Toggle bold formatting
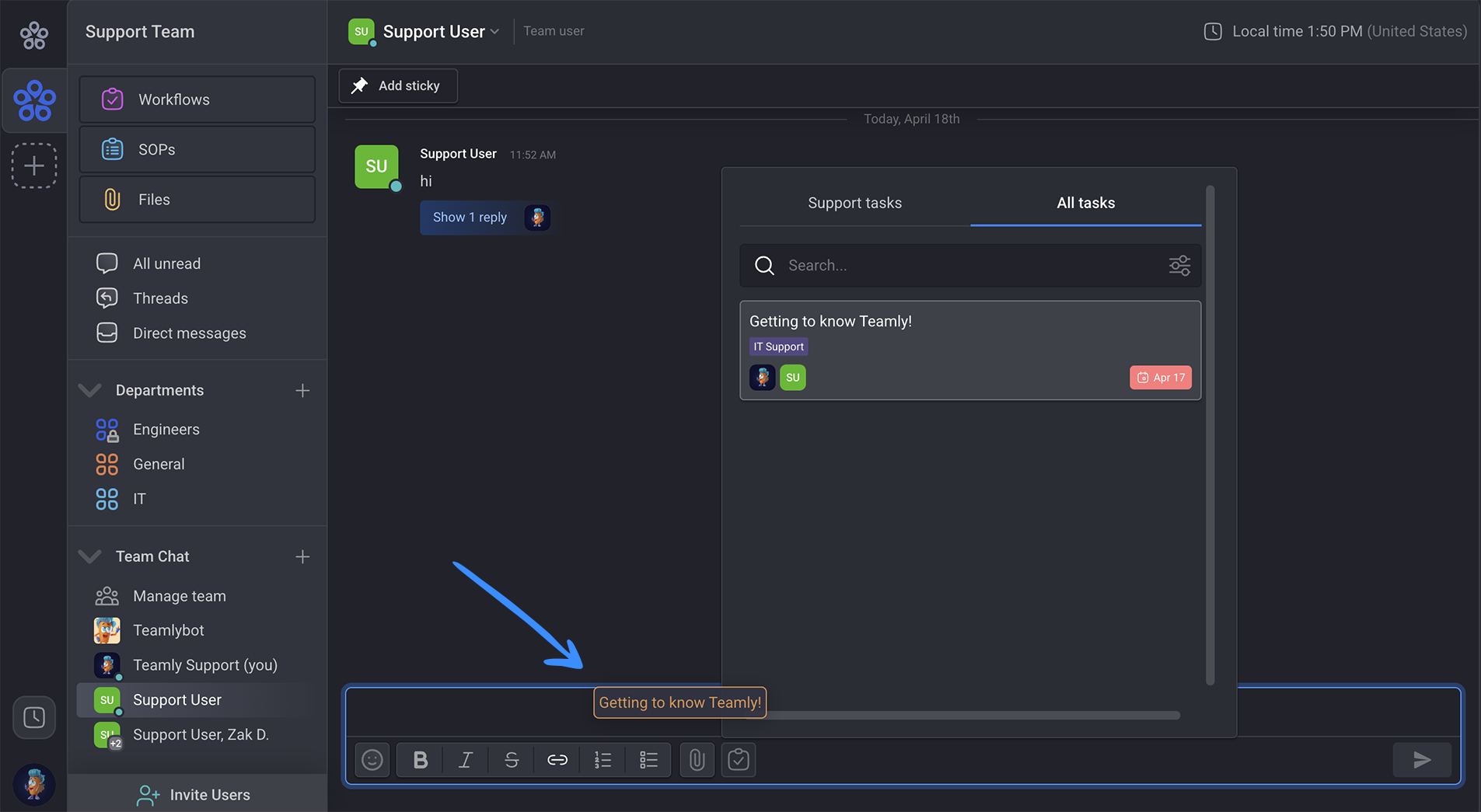1481x812 pixels. pos(420,760)
